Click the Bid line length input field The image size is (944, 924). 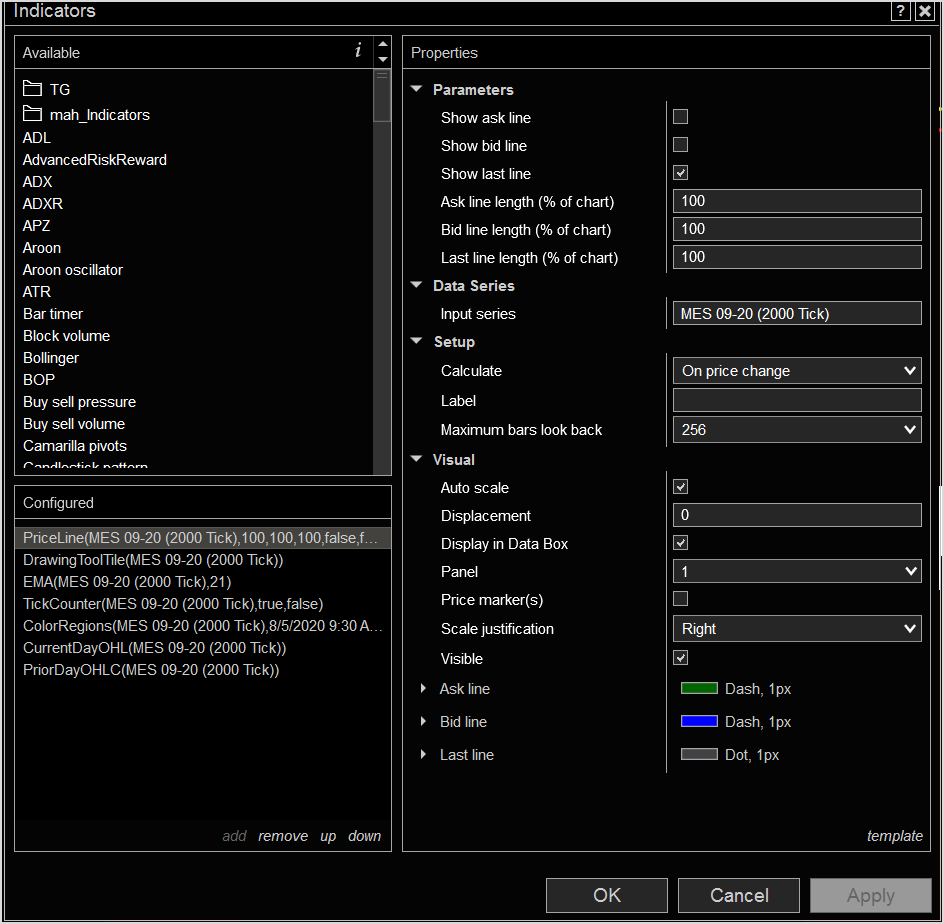click(x=797, y=229)
